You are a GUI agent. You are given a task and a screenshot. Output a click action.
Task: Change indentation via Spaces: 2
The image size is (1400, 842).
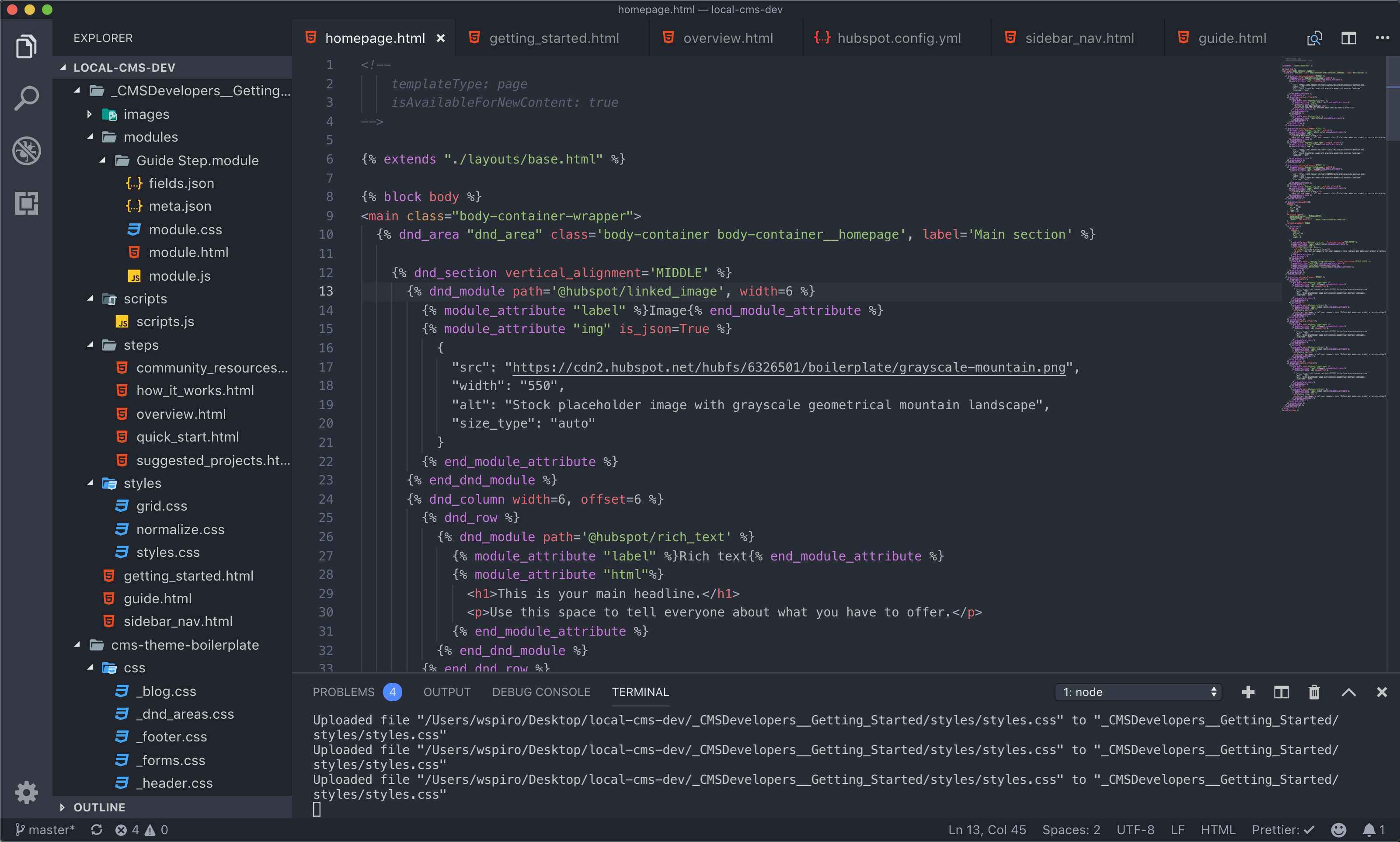coord(1071,829)
